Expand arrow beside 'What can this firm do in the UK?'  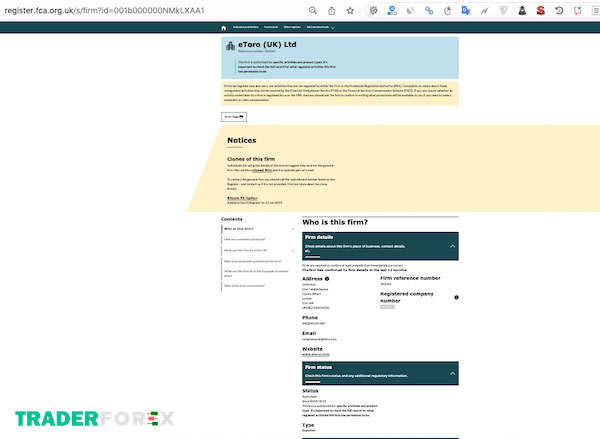(293, 251)
